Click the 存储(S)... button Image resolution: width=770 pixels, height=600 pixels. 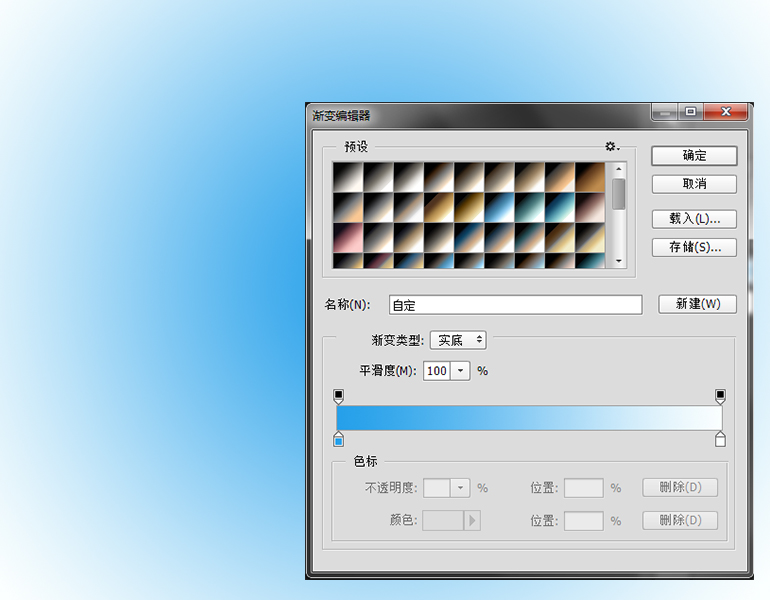tap(694, 247)
